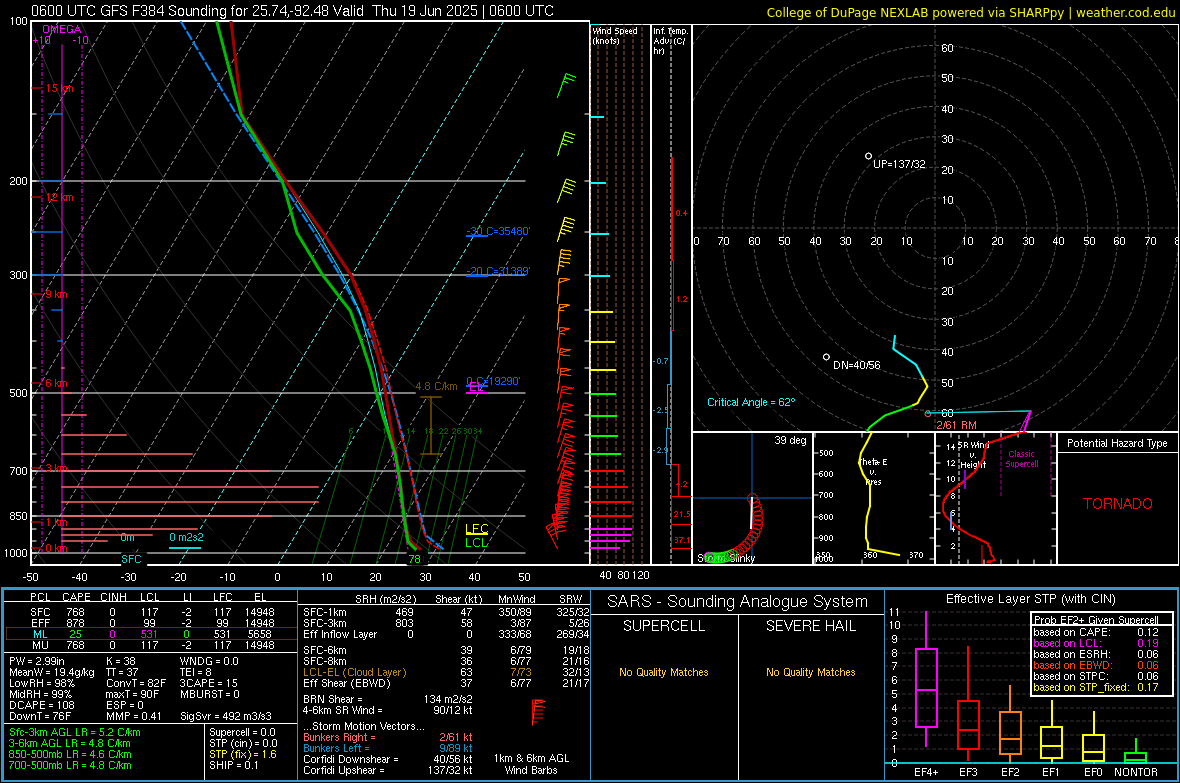Select the 0 m2s2 inflow label
This screenshot has height=783, width=1180.
[x=186, y=537]
